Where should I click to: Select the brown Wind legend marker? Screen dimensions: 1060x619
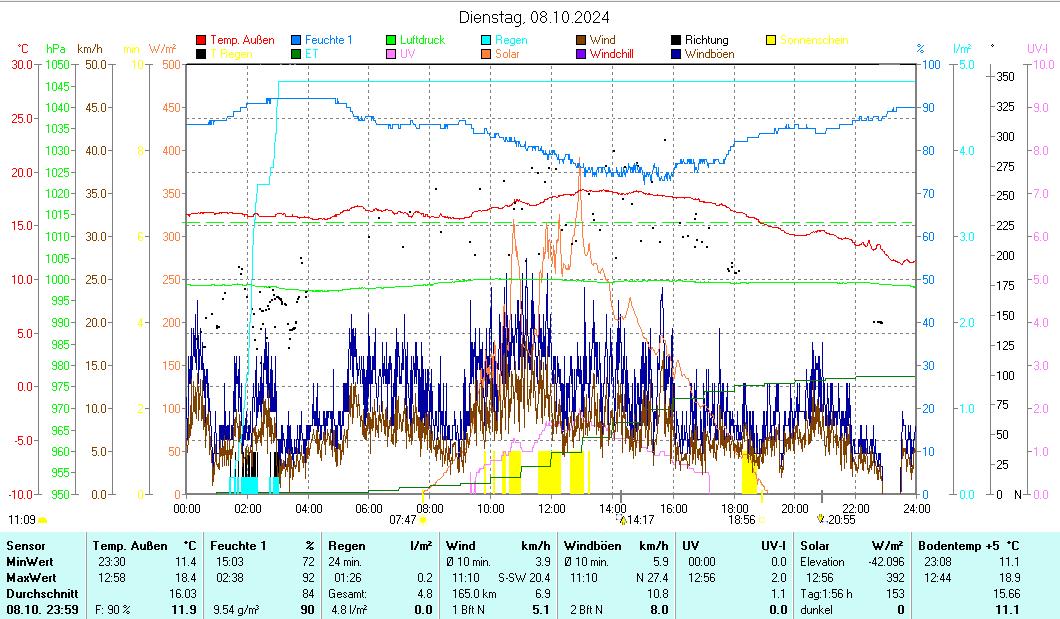point(581,40)
